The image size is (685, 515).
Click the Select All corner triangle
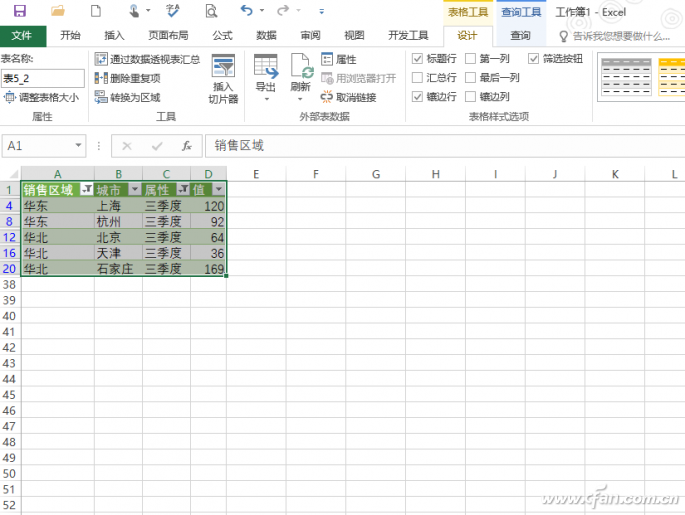pyautogui.click(x=14, y=174)
